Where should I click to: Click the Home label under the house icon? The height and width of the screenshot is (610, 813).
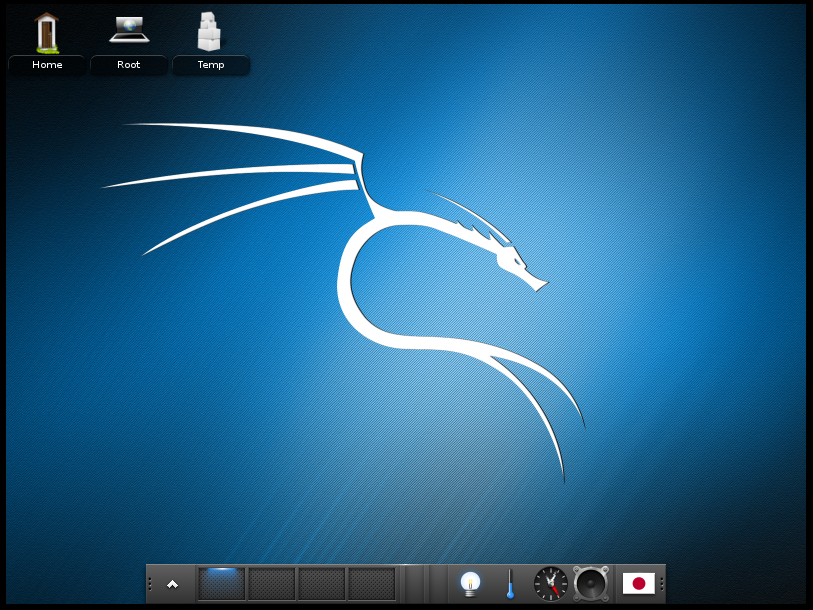point(47,65)
